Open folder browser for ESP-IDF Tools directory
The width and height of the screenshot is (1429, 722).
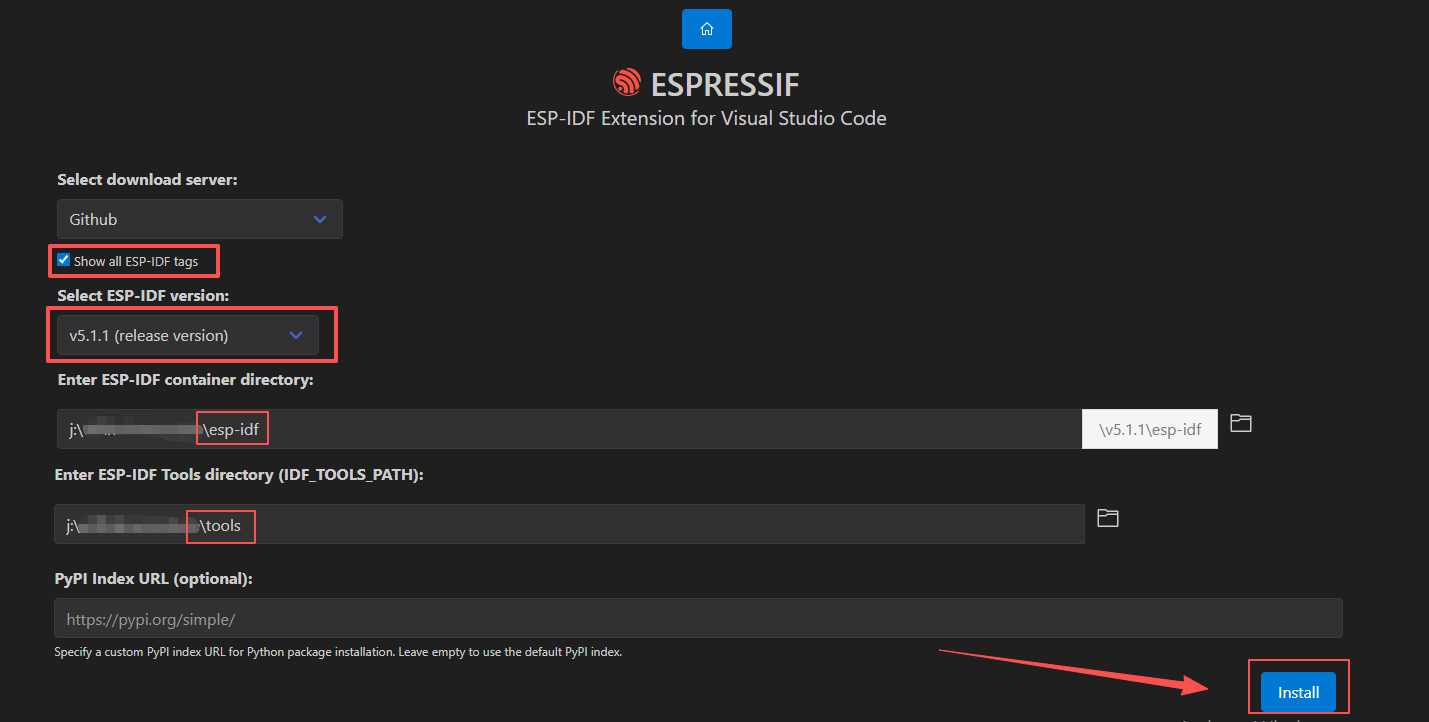point(1107,518)
